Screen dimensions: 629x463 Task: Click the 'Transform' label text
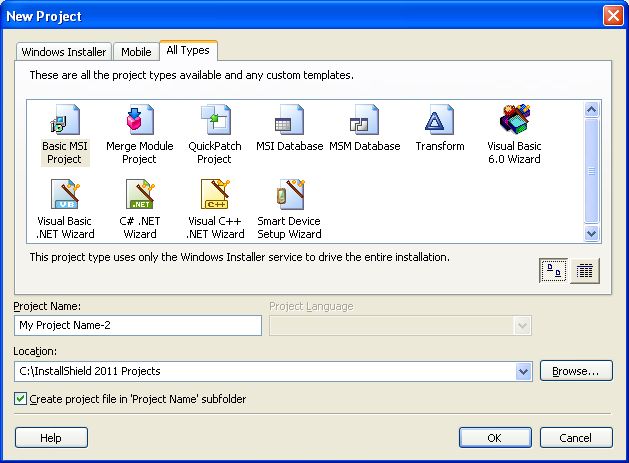click(440, 146)
